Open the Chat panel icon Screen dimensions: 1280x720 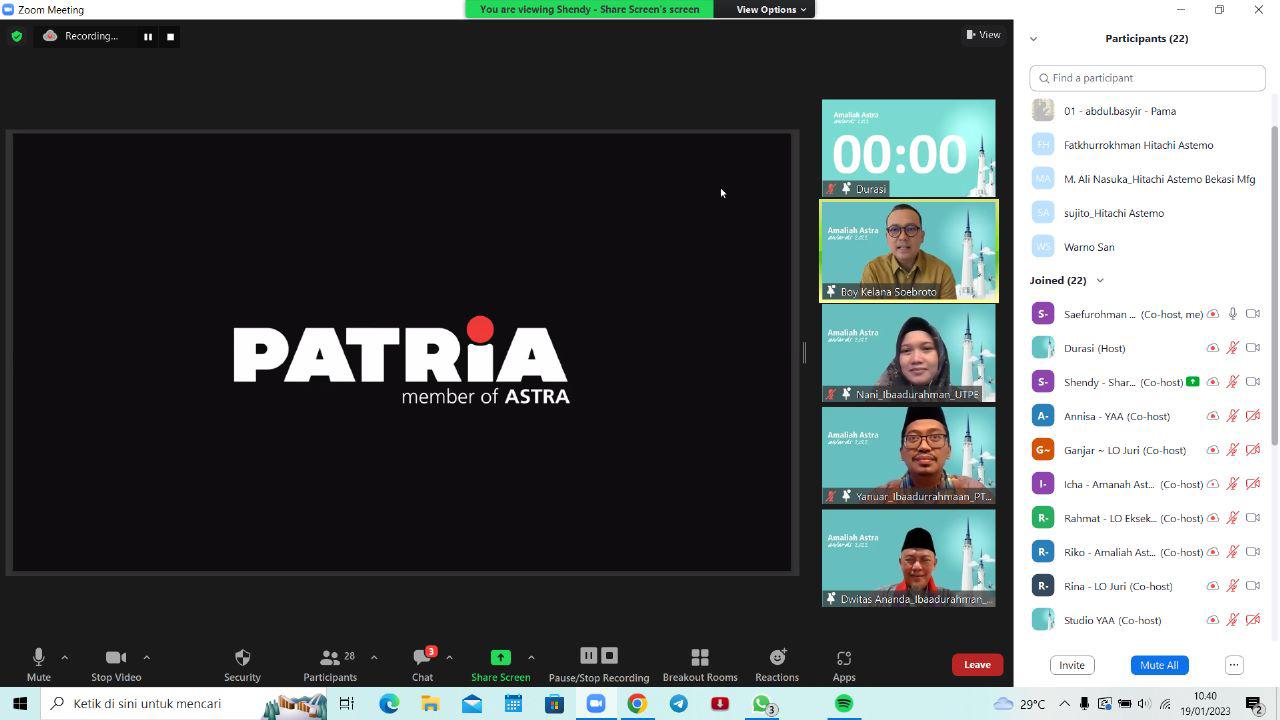[x=422, y=657]
